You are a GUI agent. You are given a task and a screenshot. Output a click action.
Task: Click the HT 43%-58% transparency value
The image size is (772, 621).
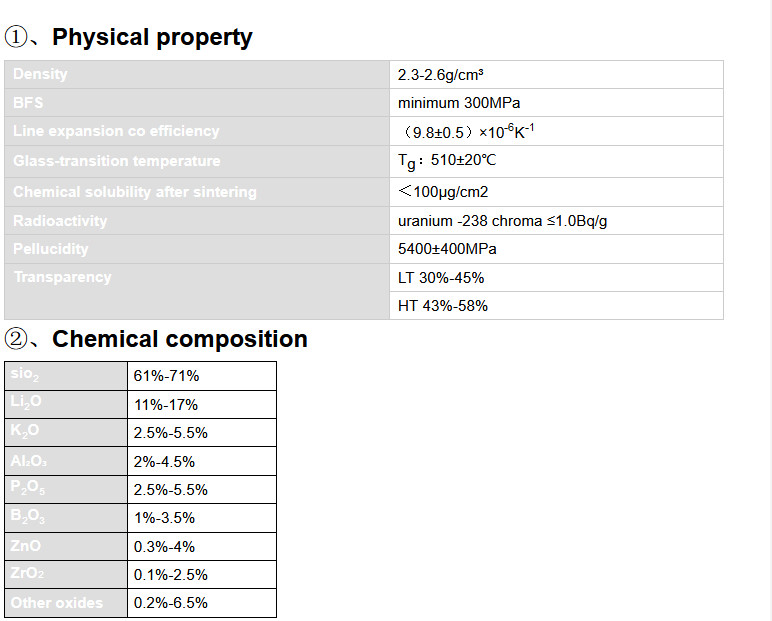click(443, 306)
